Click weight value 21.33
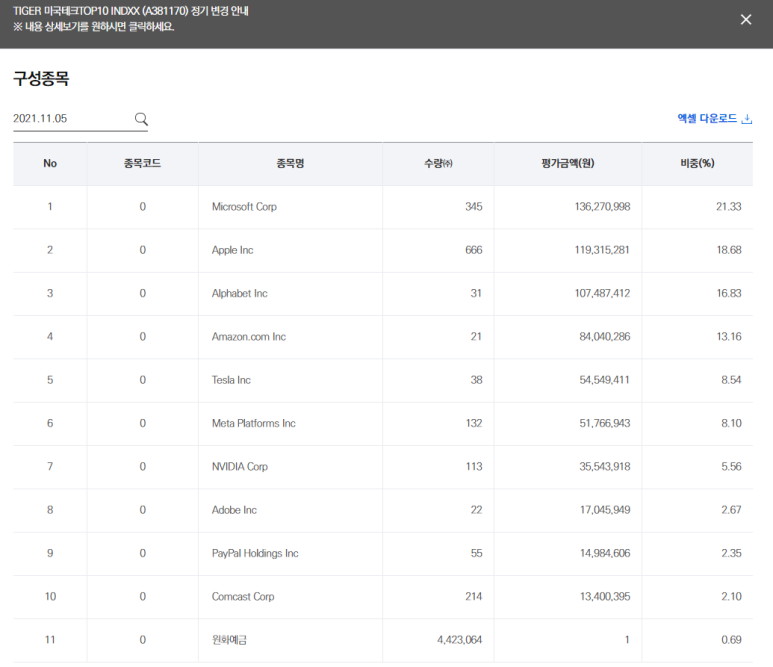This screenshot has width=773, height=667. point(729,207)
